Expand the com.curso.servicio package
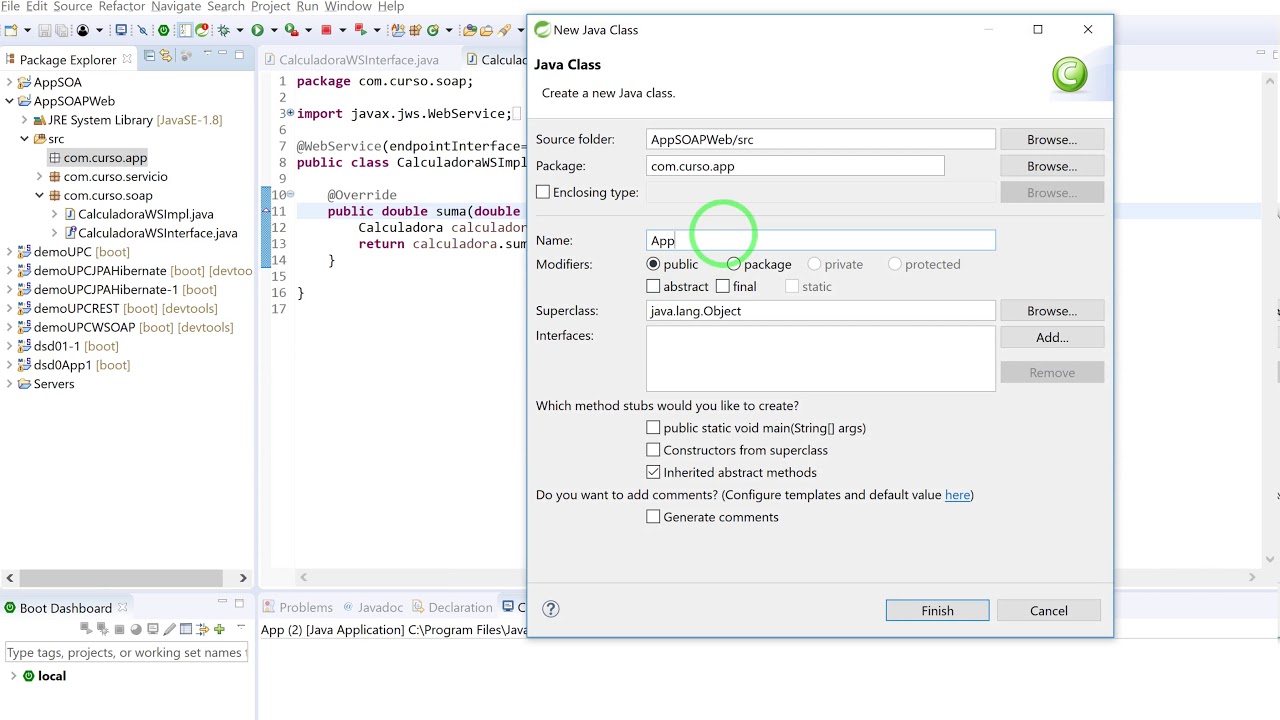 point(40,177)
